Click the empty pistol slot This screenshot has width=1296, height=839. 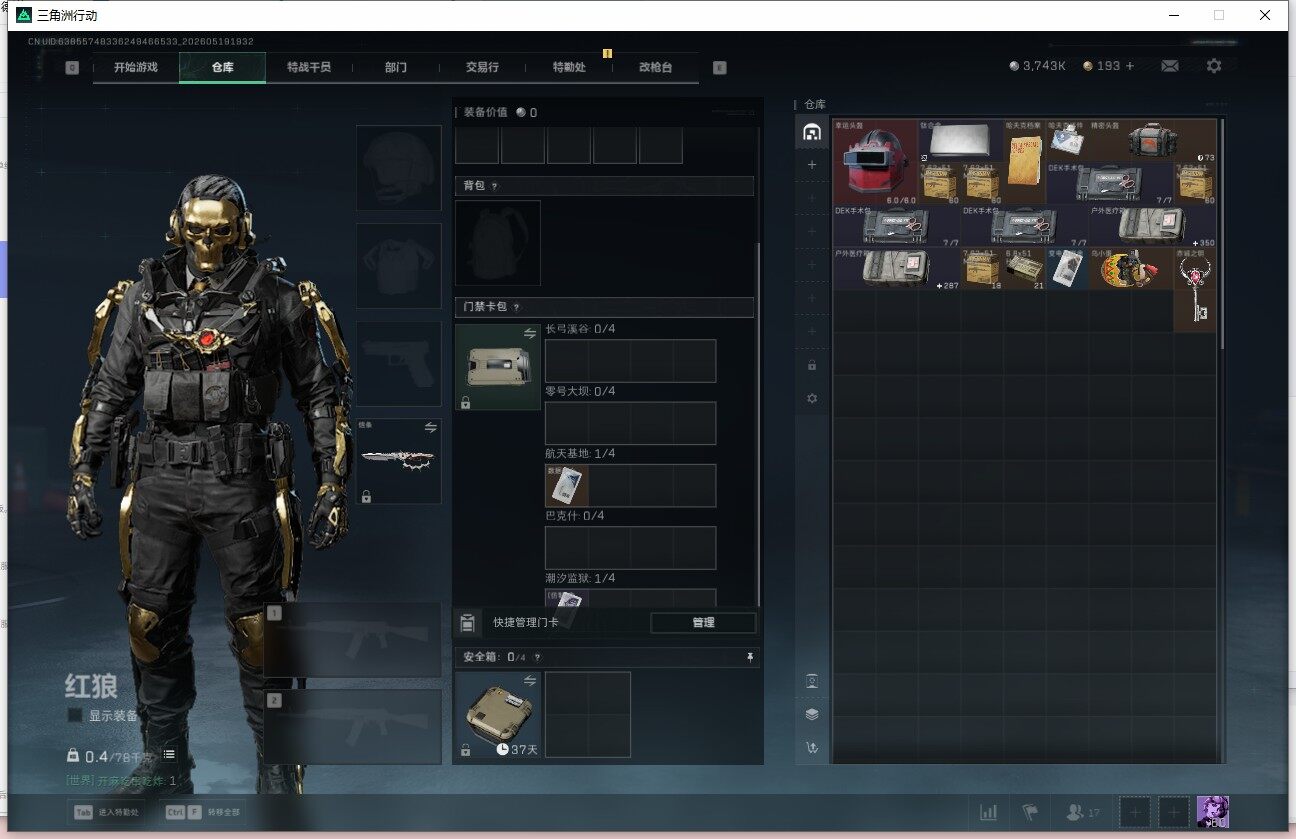[x=399, y=363]
